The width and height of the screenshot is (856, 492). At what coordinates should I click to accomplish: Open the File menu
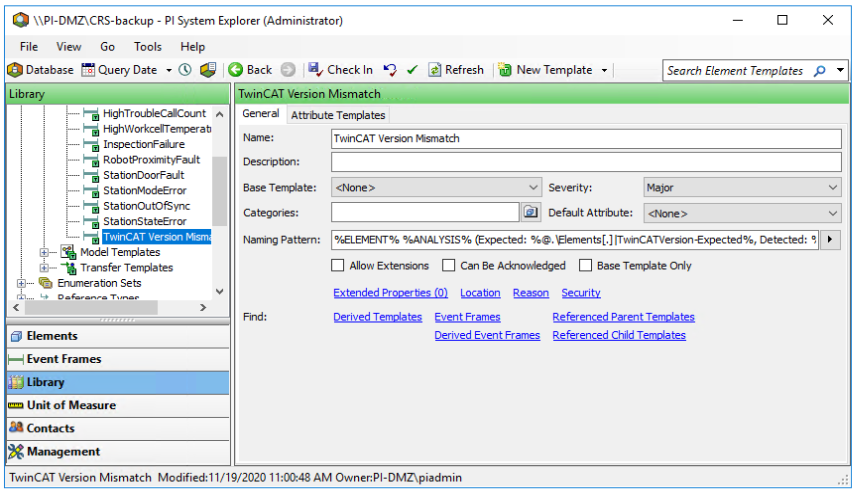click(28, 47)
